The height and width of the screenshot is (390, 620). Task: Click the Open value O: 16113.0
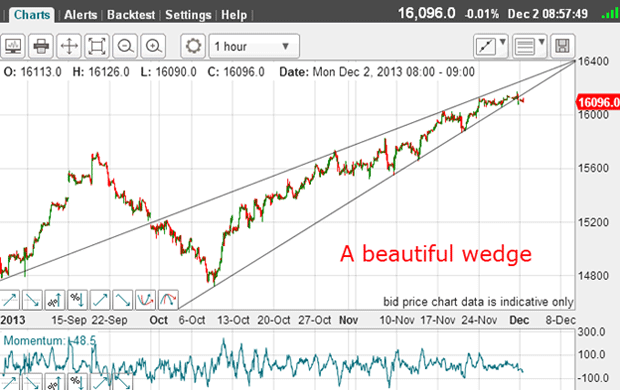point(32,72)
